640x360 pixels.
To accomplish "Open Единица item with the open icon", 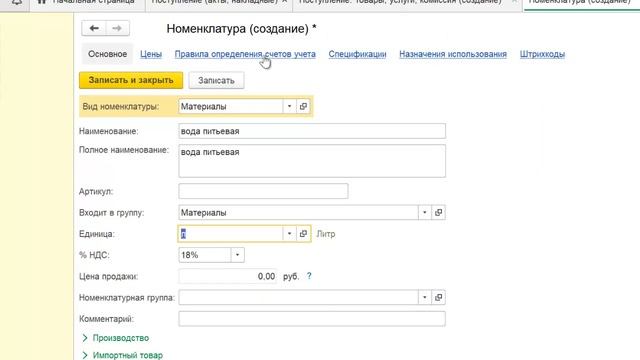I will tap(303, 234).
